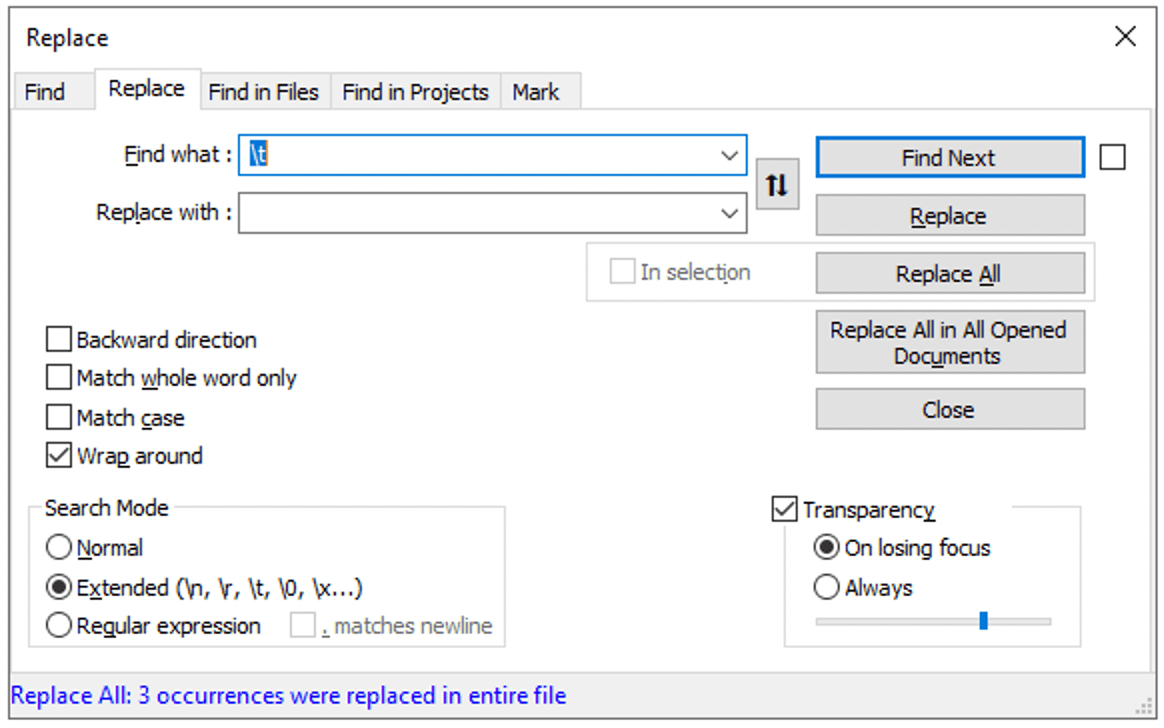Select Regular expression search mode
Screen dimensions: 1164x728
pos(57,626)
